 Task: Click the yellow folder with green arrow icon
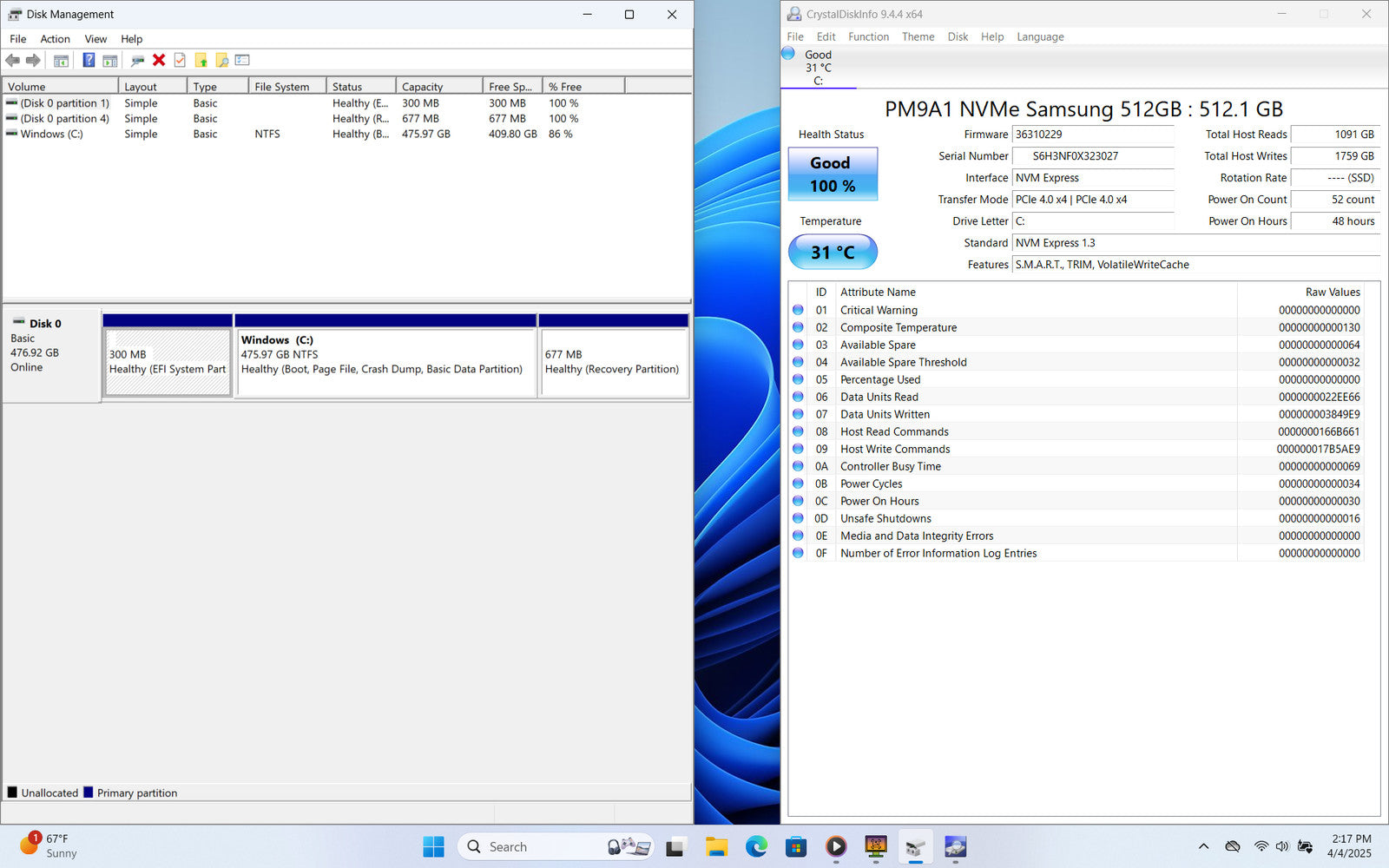(201, 60)
